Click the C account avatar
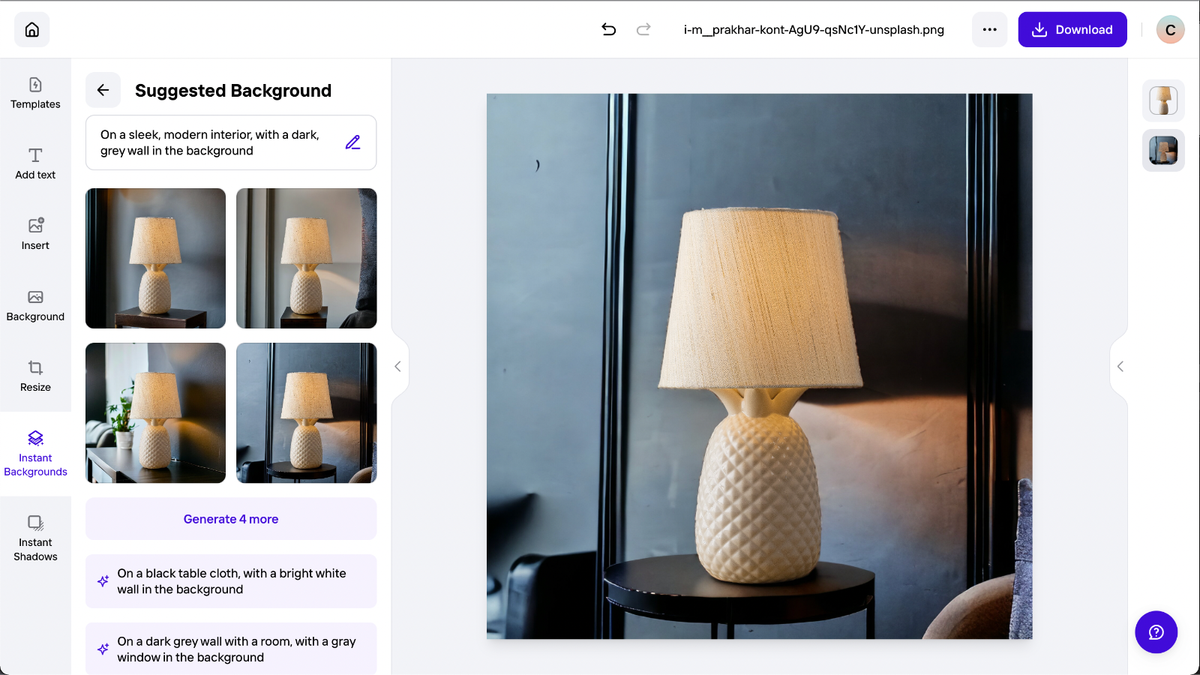Image resolution: width=1200 pixels, height=675 pixels. pos(1170,29)
